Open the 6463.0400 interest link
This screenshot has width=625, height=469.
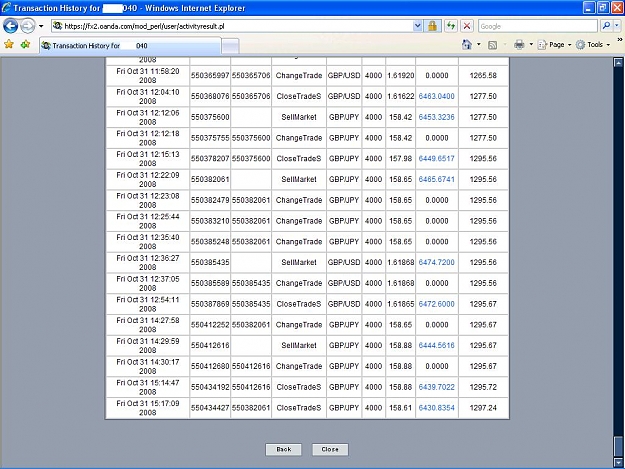coord(436,96)
